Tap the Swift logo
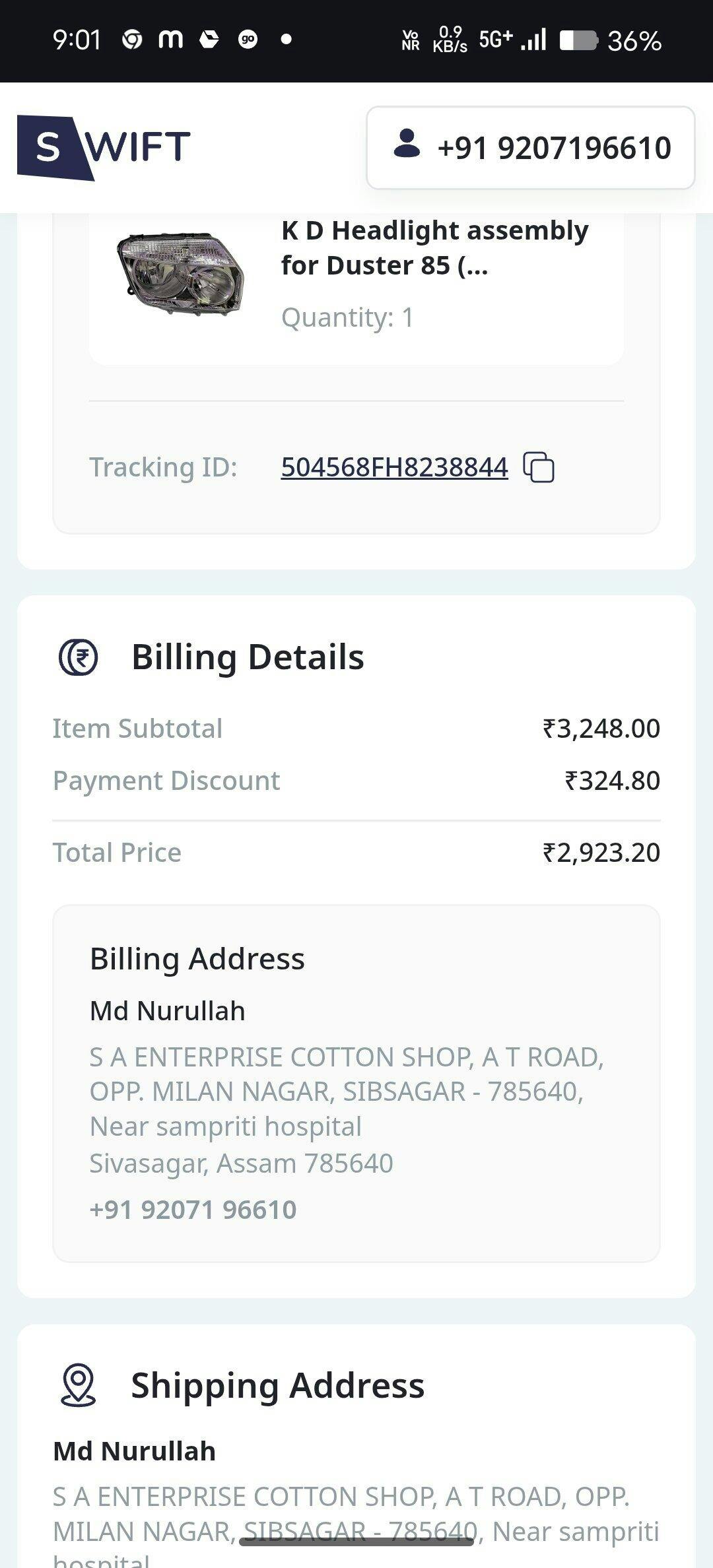The image size is (713, 1568). tap(104, 147)
